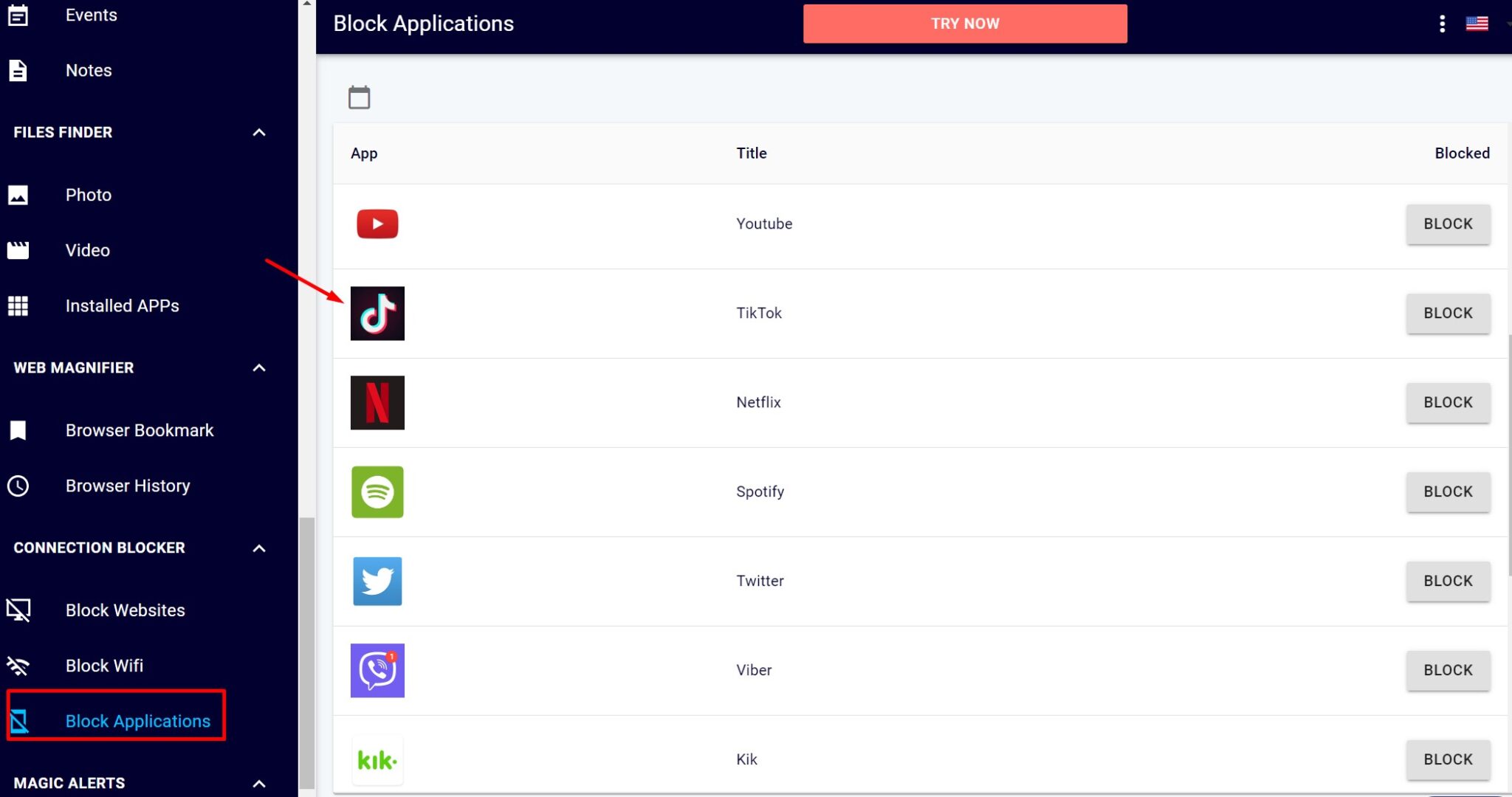Collapse the Files Finder section
The height and width of the screenshot is (797, 1512).
point(258,131)
